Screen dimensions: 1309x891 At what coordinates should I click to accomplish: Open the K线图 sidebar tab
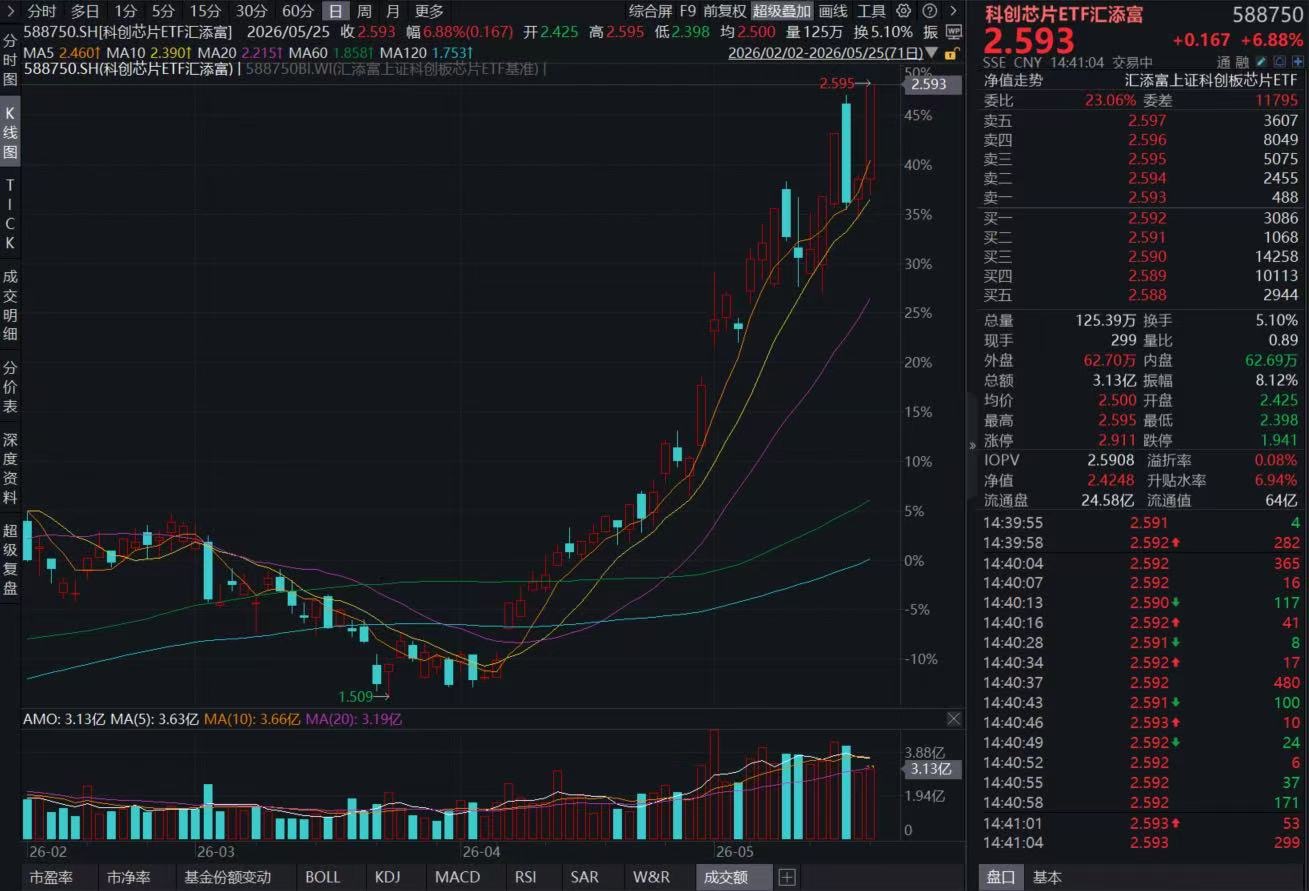(10, 131)
